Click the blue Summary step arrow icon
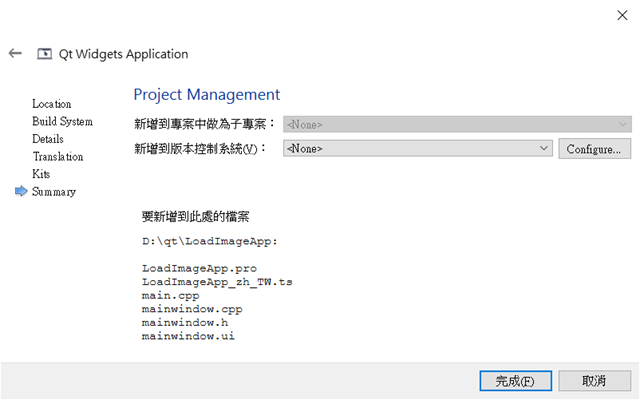 [x=21, y=191]
